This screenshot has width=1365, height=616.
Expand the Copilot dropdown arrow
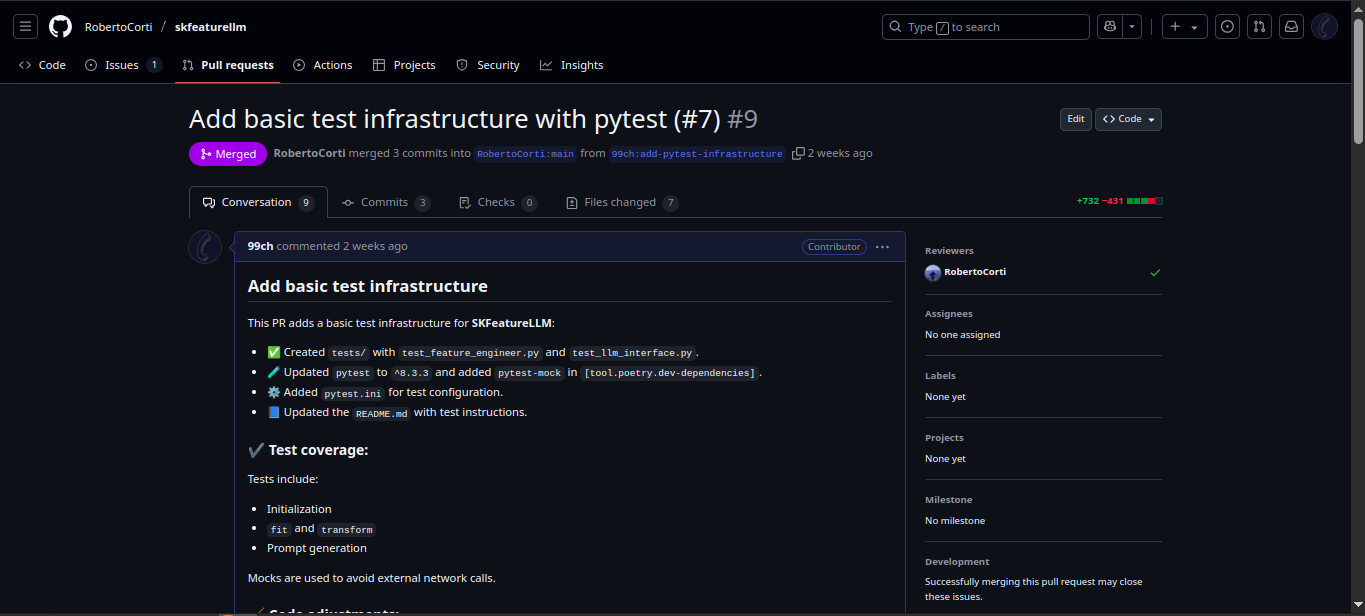(1131, 26)
